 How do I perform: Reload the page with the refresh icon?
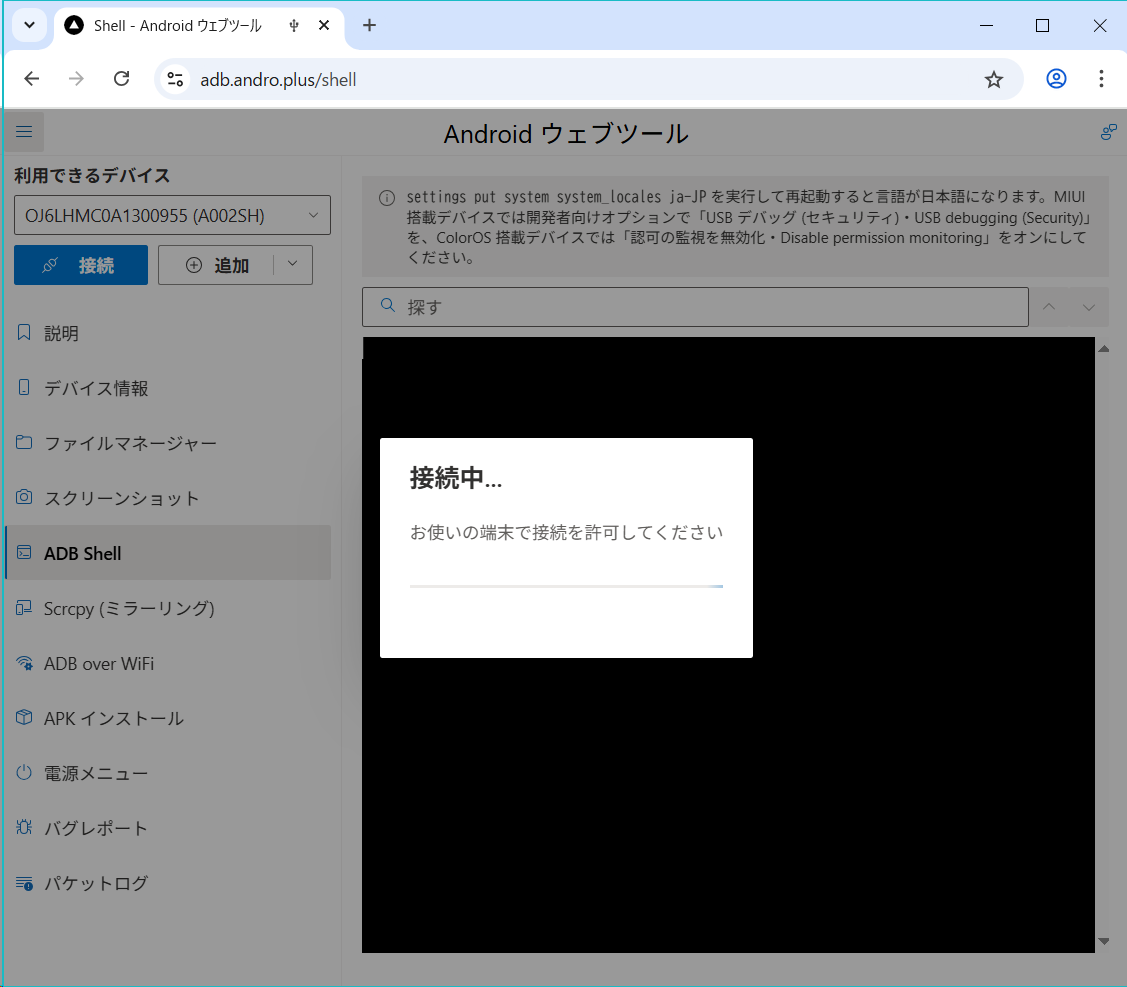coord(121,79)
